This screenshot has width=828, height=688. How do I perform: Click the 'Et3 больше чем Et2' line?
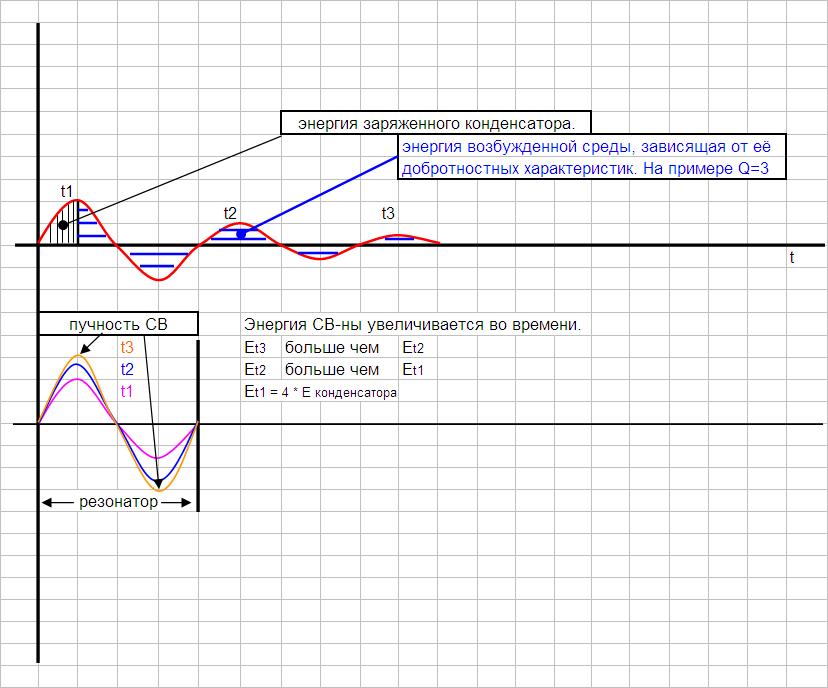(x=334, y=347)
